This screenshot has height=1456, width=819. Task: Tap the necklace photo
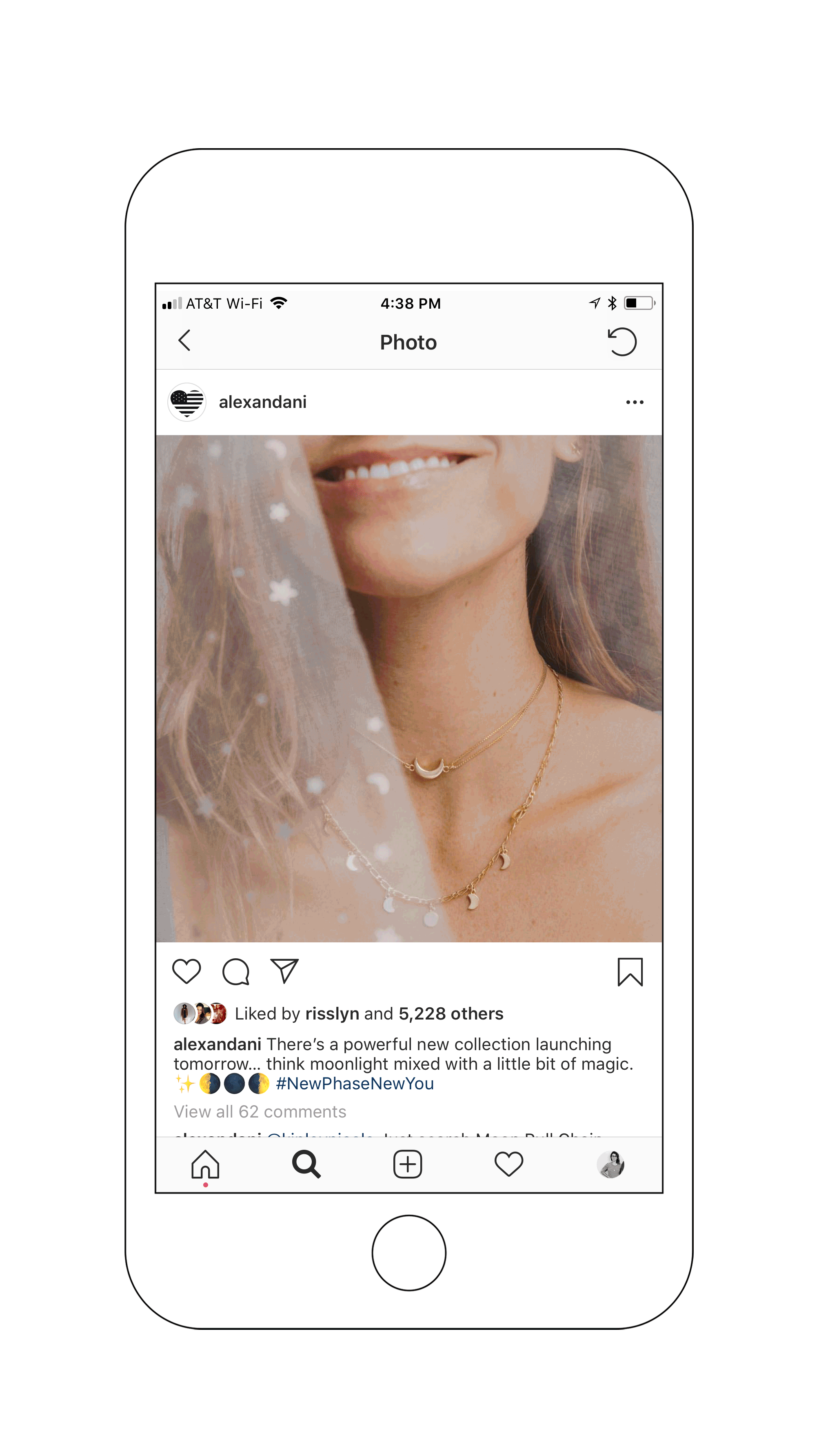[x=409, y=688]
